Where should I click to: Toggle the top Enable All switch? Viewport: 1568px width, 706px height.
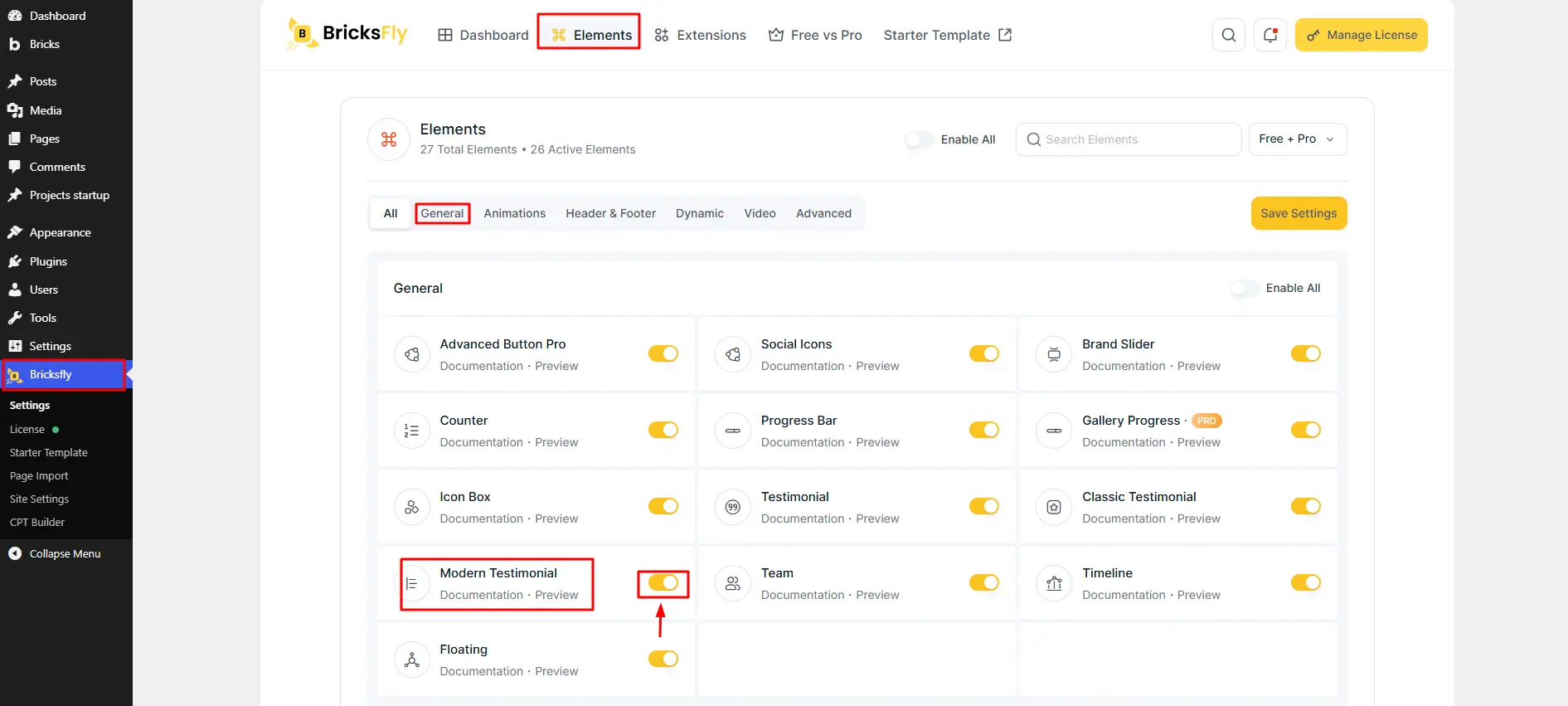(x=920, y=139)
